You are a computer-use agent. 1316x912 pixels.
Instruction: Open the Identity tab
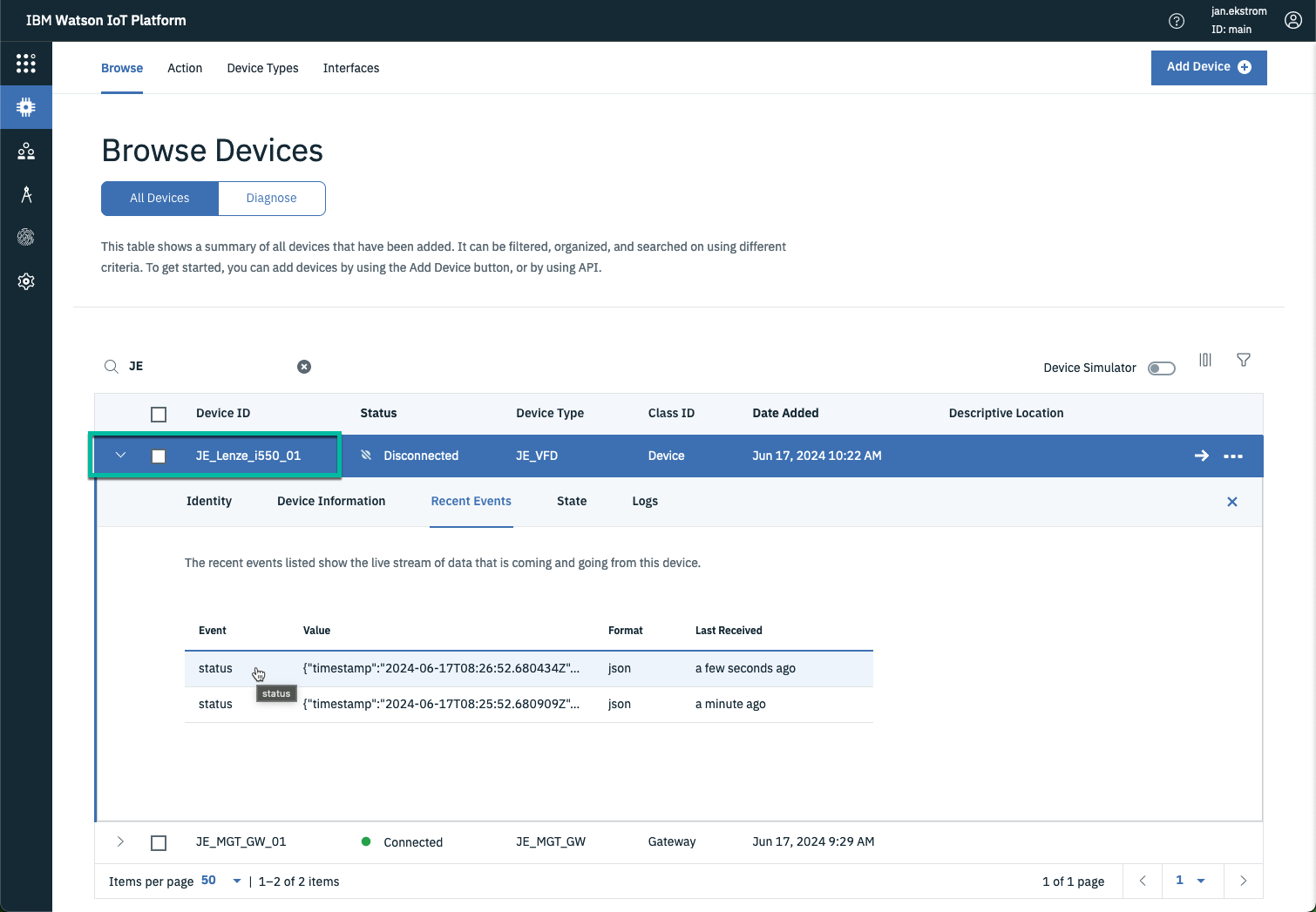(x=209, y=501)
